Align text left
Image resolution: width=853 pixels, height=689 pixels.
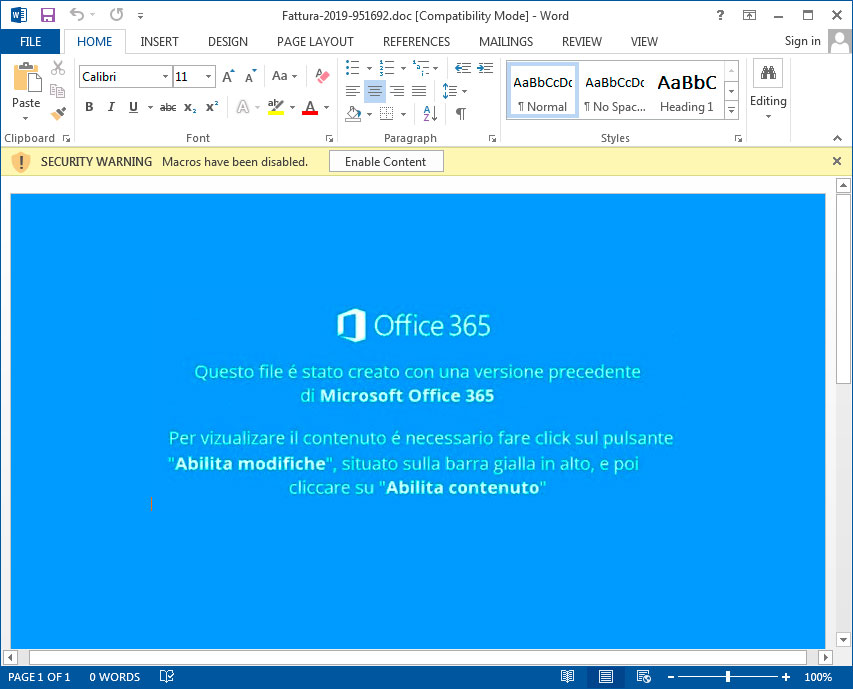pyautogui.click(x=353, y=91)
